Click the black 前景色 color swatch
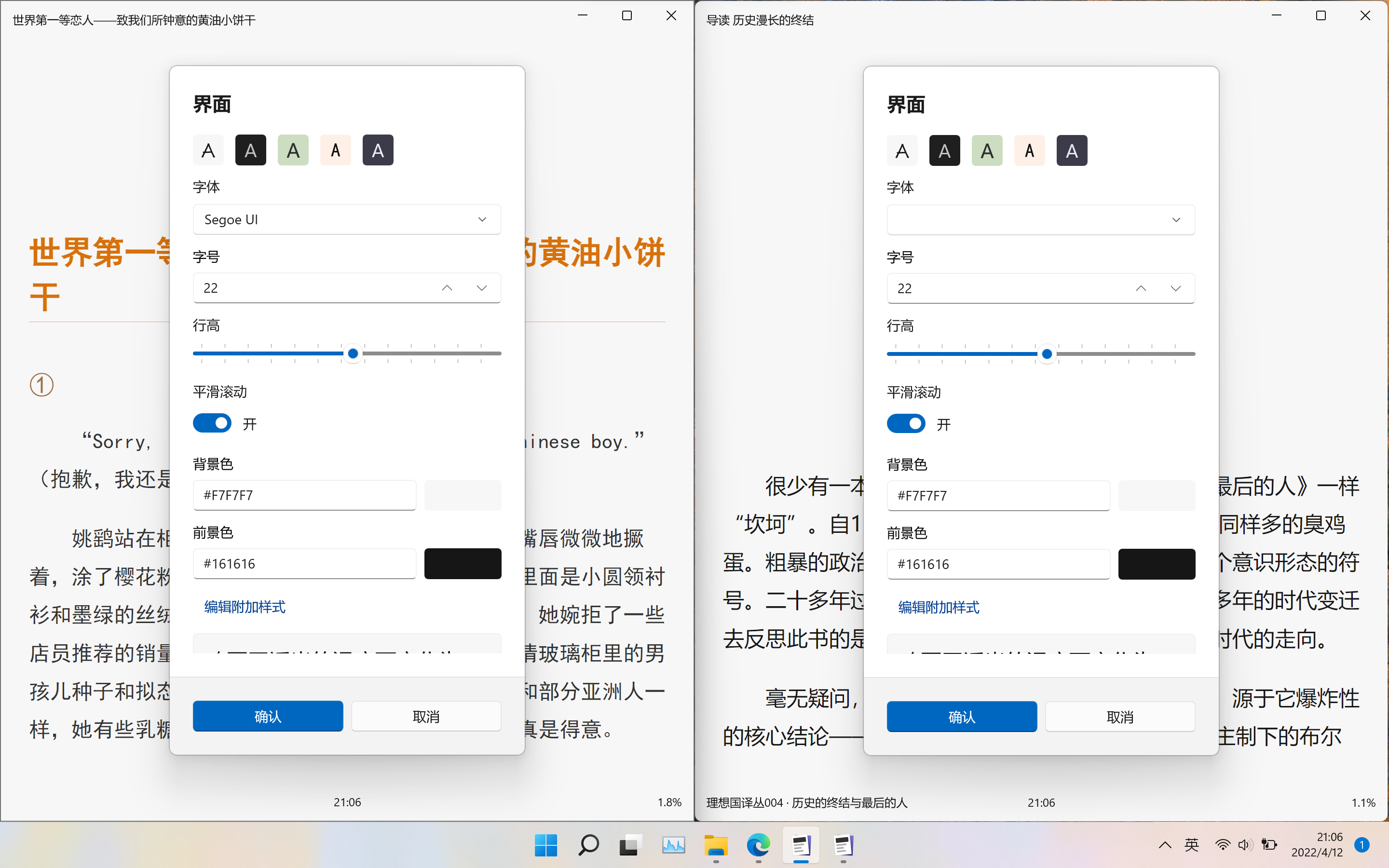Viewport: 1389px width, 868px height. pos(463,564)
